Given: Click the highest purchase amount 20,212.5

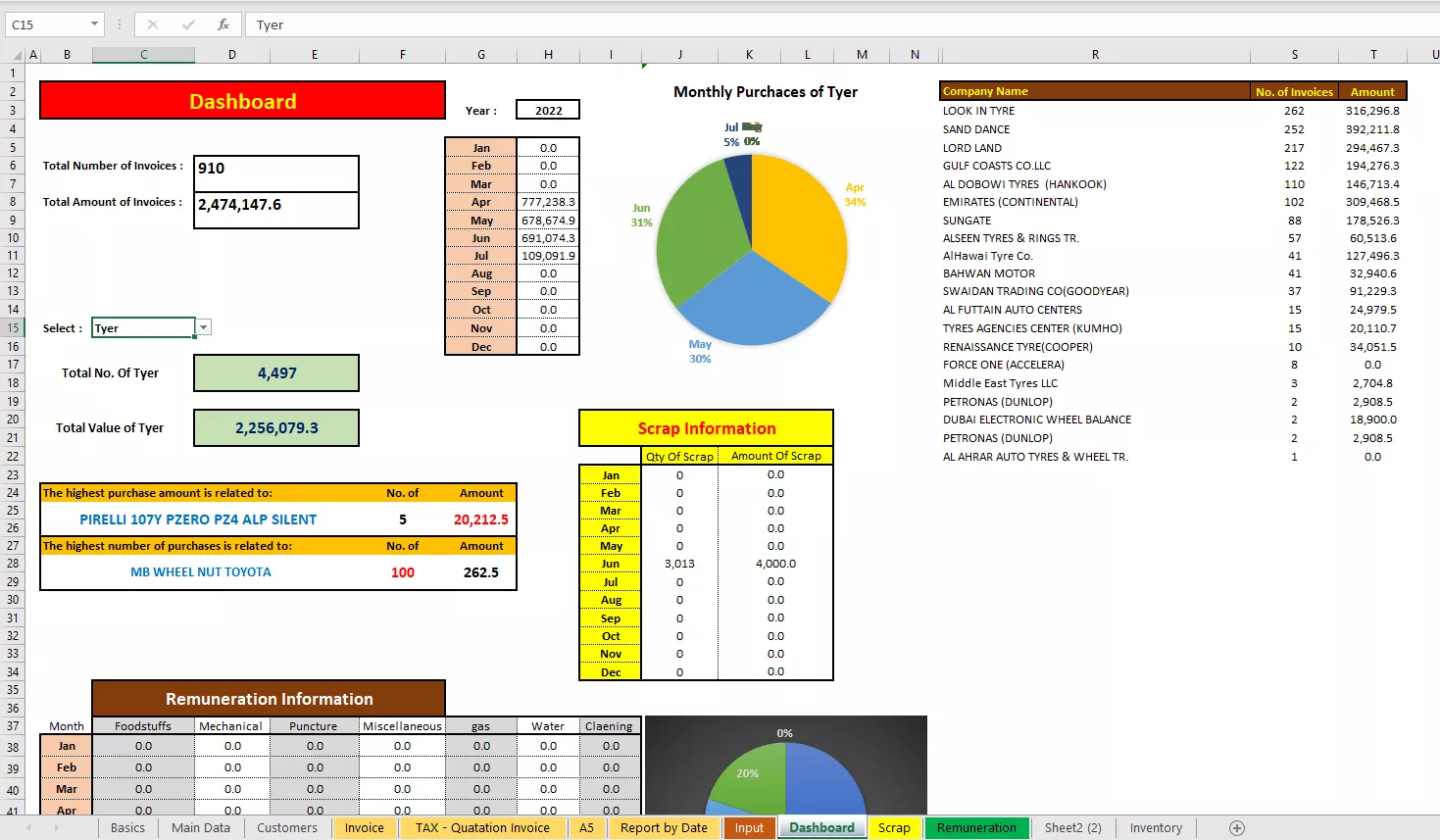Looking at the screenshot, I should tap(480, 519).
